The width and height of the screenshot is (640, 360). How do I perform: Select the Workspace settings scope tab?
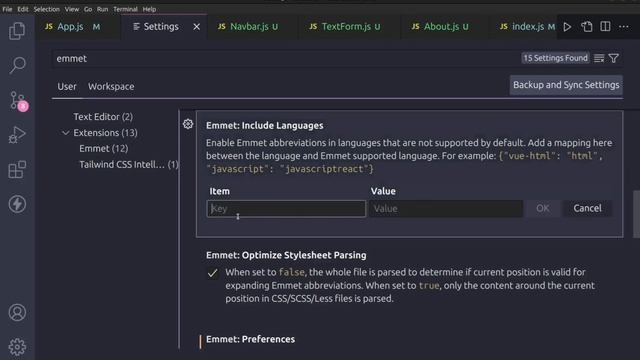111,87
